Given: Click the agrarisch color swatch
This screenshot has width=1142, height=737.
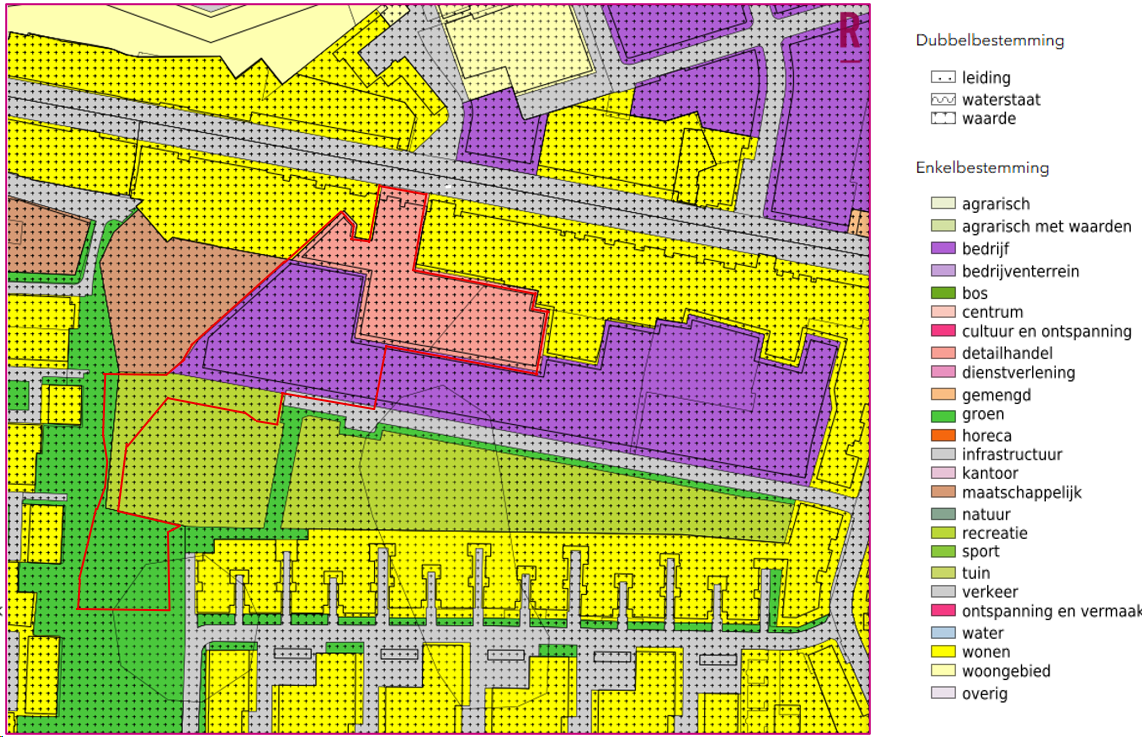Looking at the screenshot, I should 943,203.
